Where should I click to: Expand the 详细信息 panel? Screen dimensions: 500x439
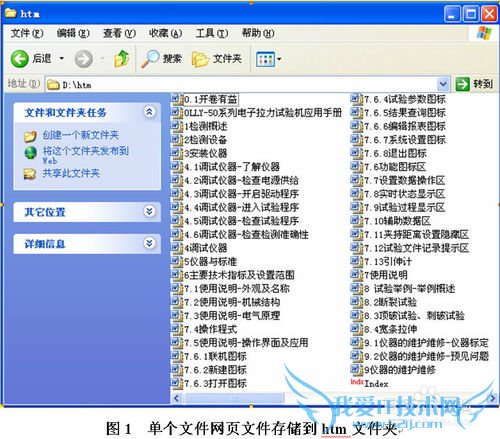(x=149, y=243)
